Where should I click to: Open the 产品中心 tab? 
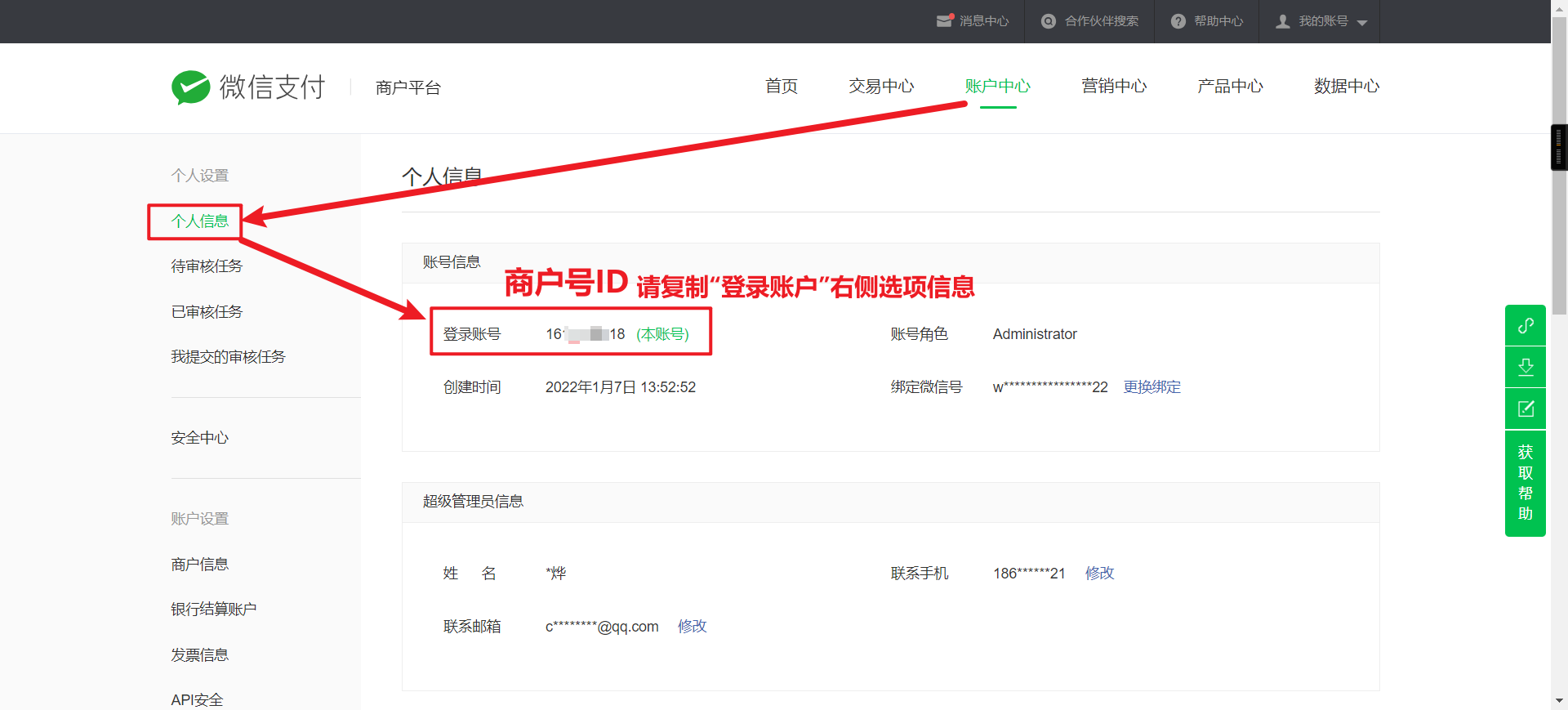[x=1230, y=86]
